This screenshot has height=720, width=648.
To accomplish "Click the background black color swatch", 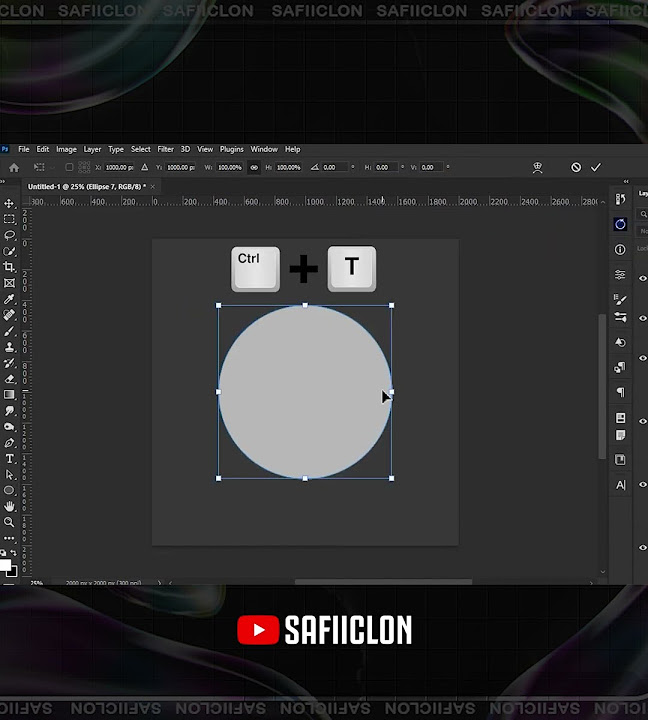I will 14,572.
